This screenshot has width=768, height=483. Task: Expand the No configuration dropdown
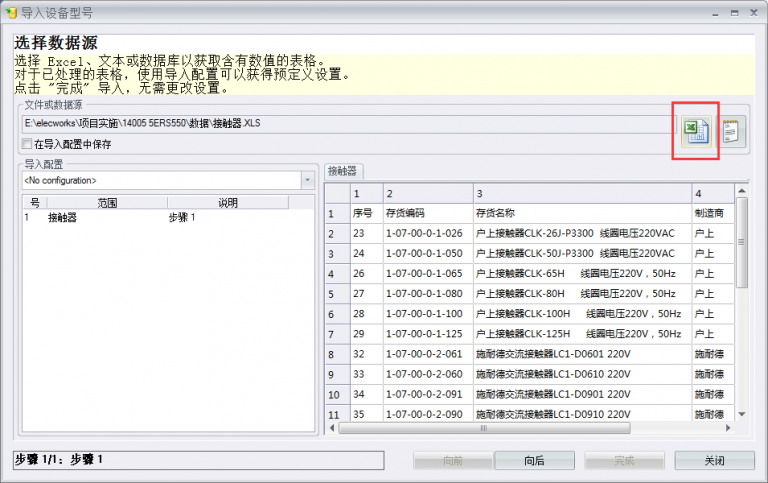point(307,180)
